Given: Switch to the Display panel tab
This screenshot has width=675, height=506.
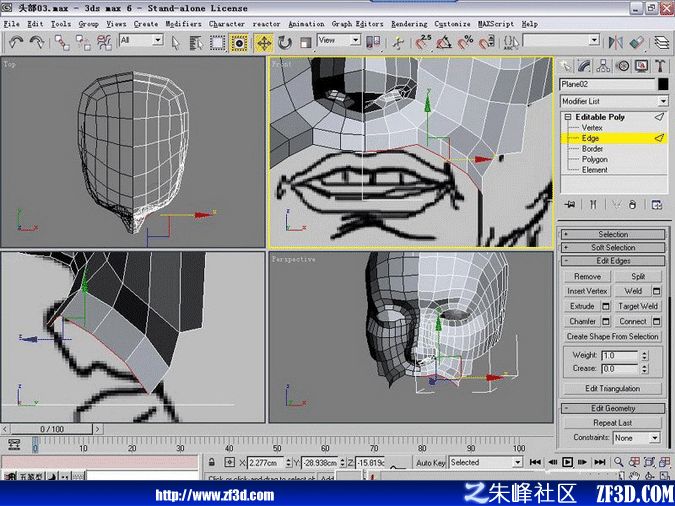Looking at the screenshot, I should (641, 66).
